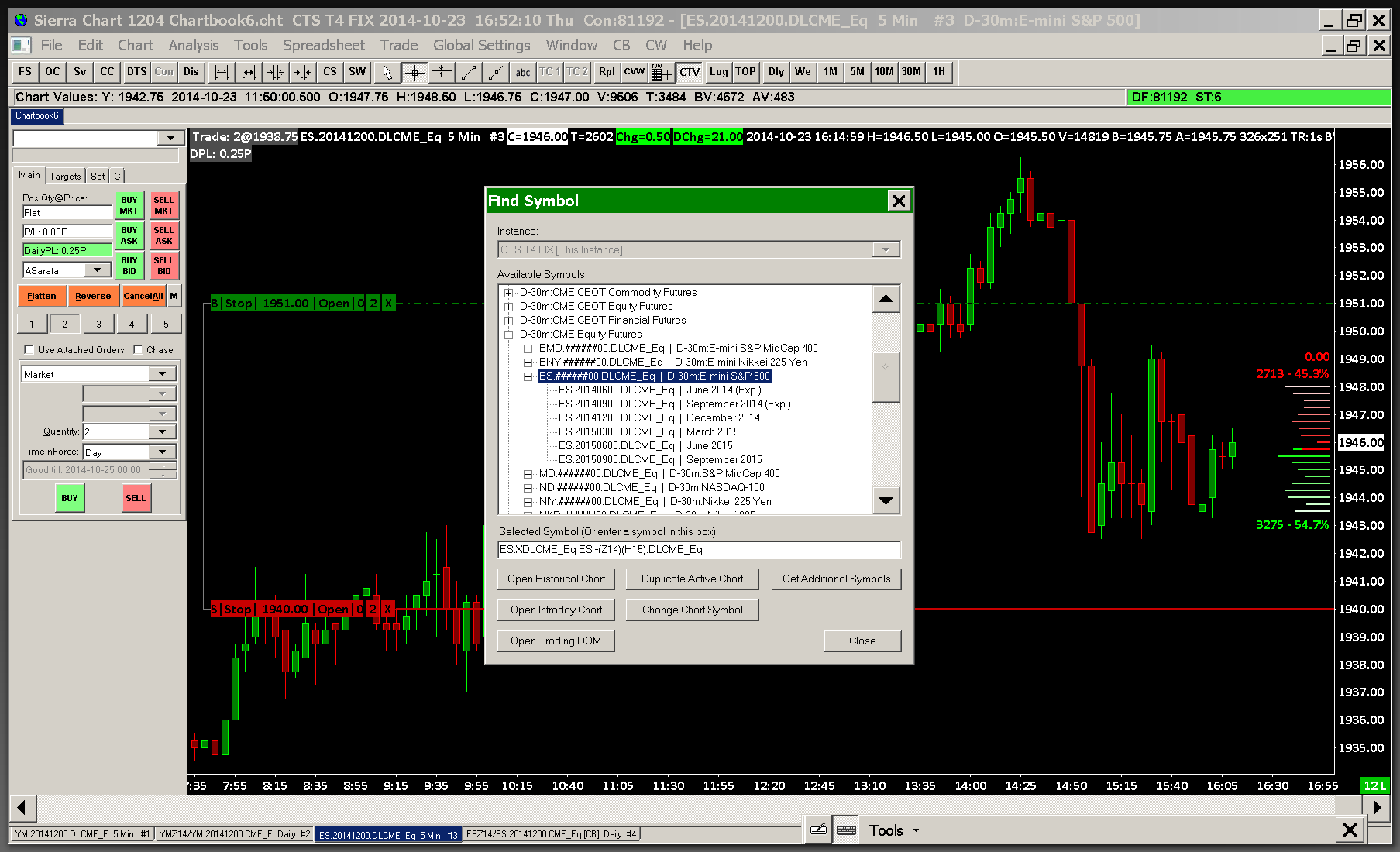The image size is (1400, 852).
Task: Switch to ESZ14/ES Daily #4 chart tab
Action: coord(551,834)
